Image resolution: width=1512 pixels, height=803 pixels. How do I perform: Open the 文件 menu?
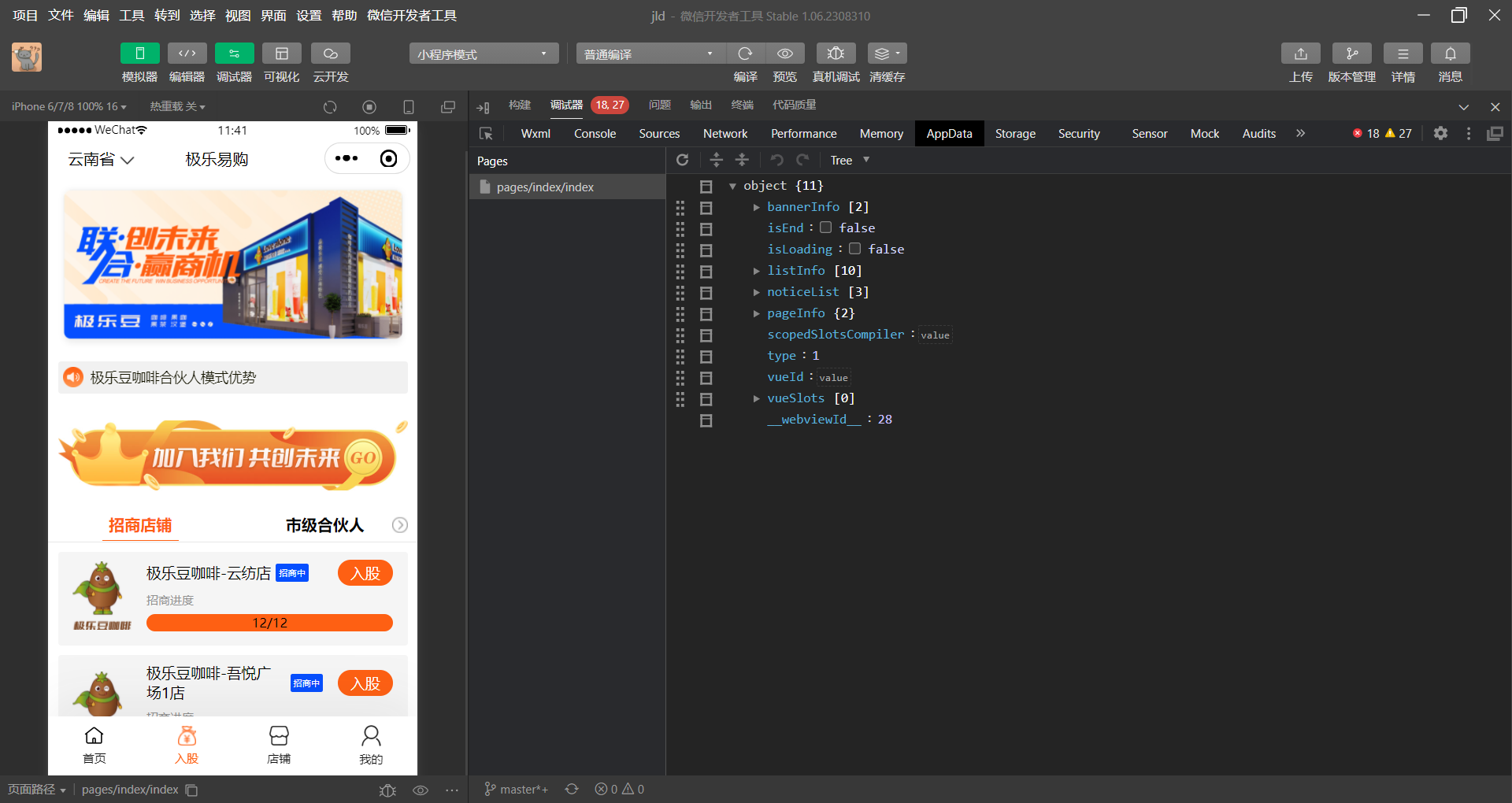coord(61,15)
